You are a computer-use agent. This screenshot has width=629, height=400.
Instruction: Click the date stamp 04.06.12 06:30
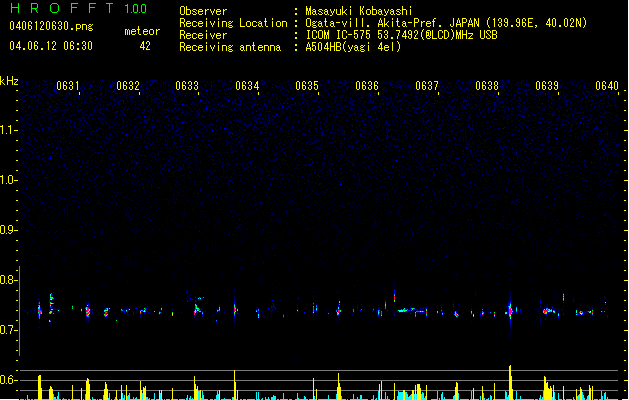pyautogui.click(x=51, y=46)
